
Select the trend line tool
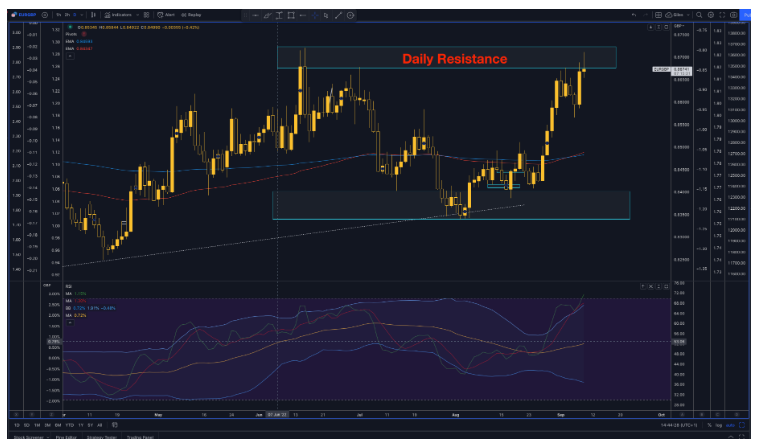(338, 15)
